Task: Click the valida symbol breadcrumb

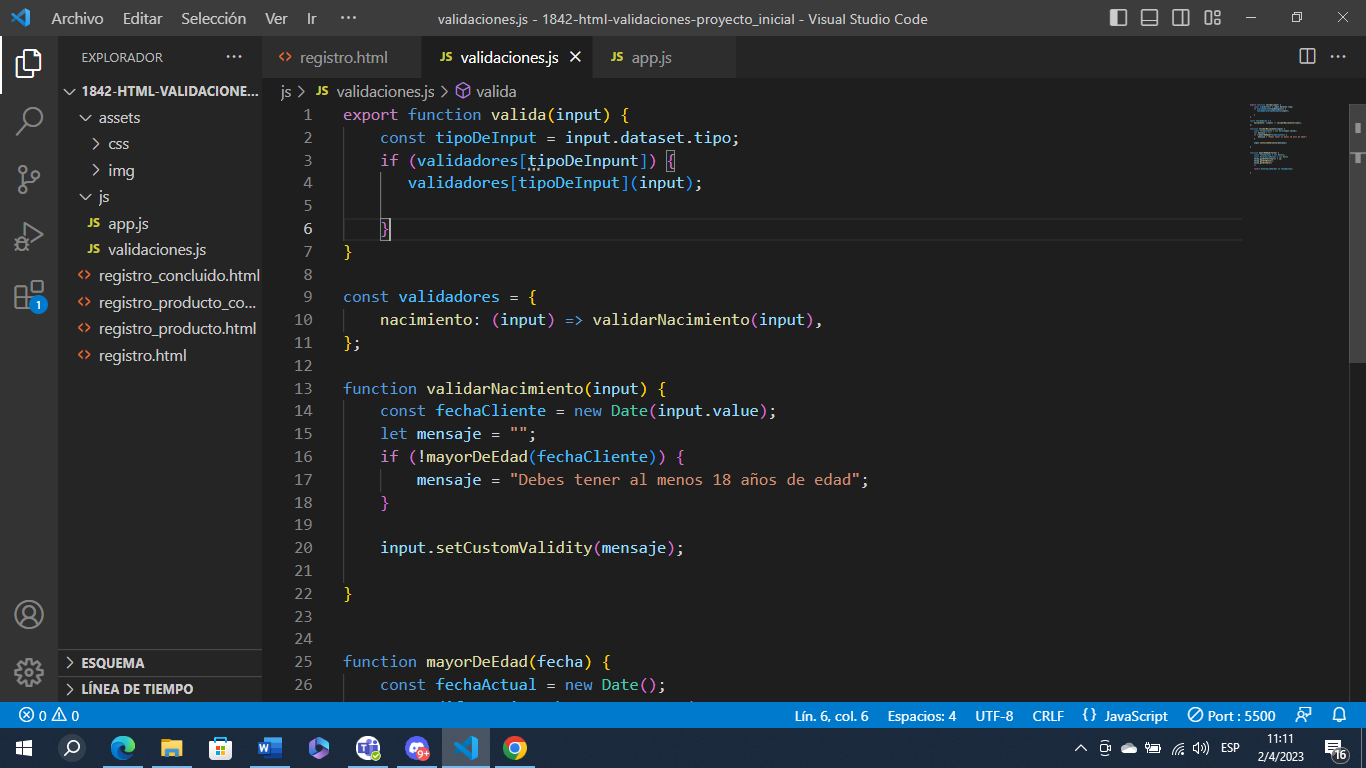Action: click(x=486, y=91)
